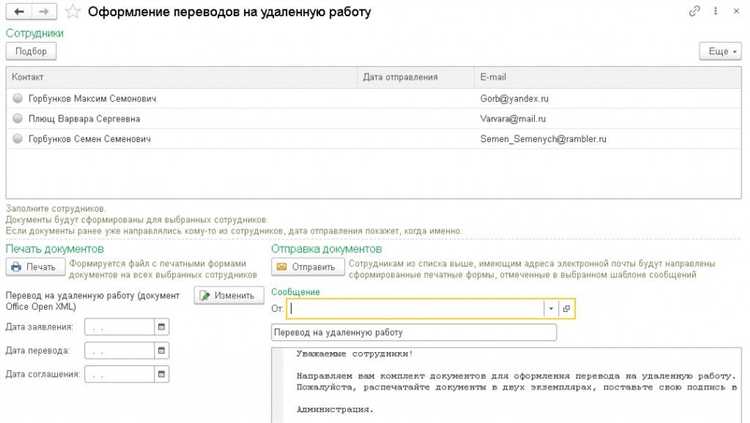Add form to favorites with star icon
750x423 pixels.
click(x=73, y=12)
